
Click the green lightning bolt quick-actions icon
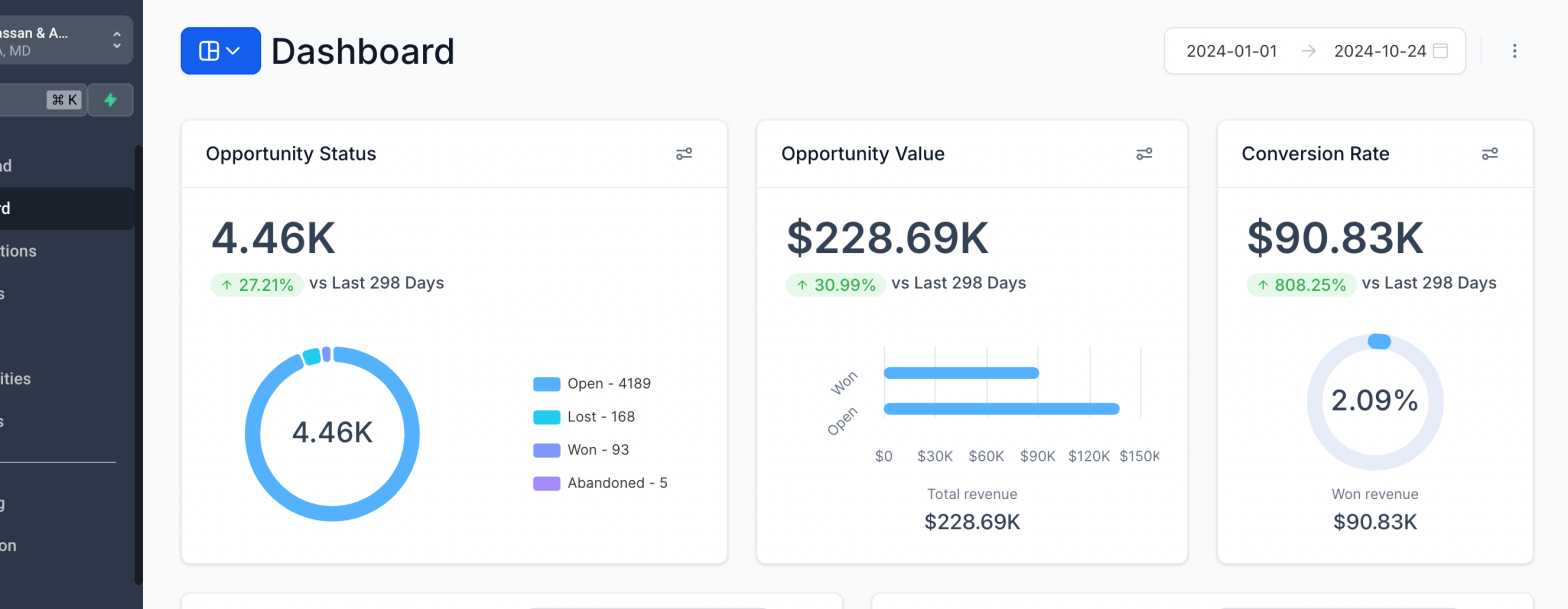coord(110,100)
